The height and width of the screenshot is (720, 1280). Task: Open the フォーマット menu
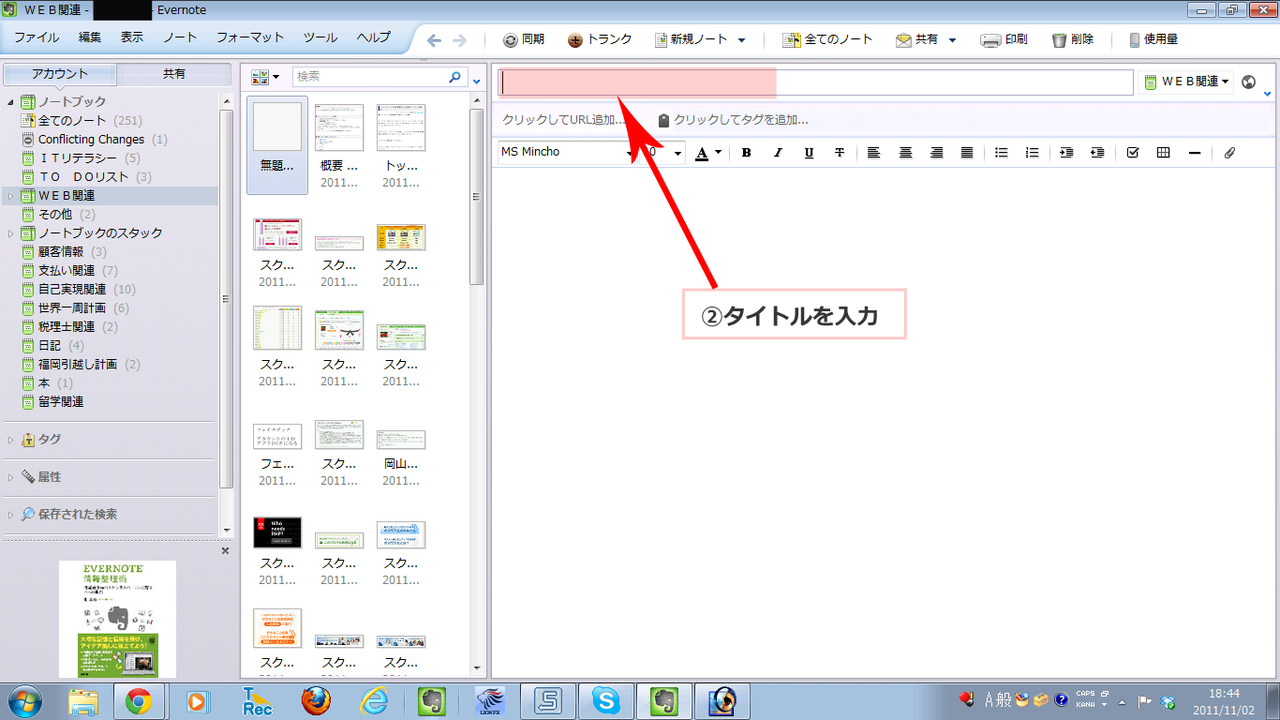[251, 38]
